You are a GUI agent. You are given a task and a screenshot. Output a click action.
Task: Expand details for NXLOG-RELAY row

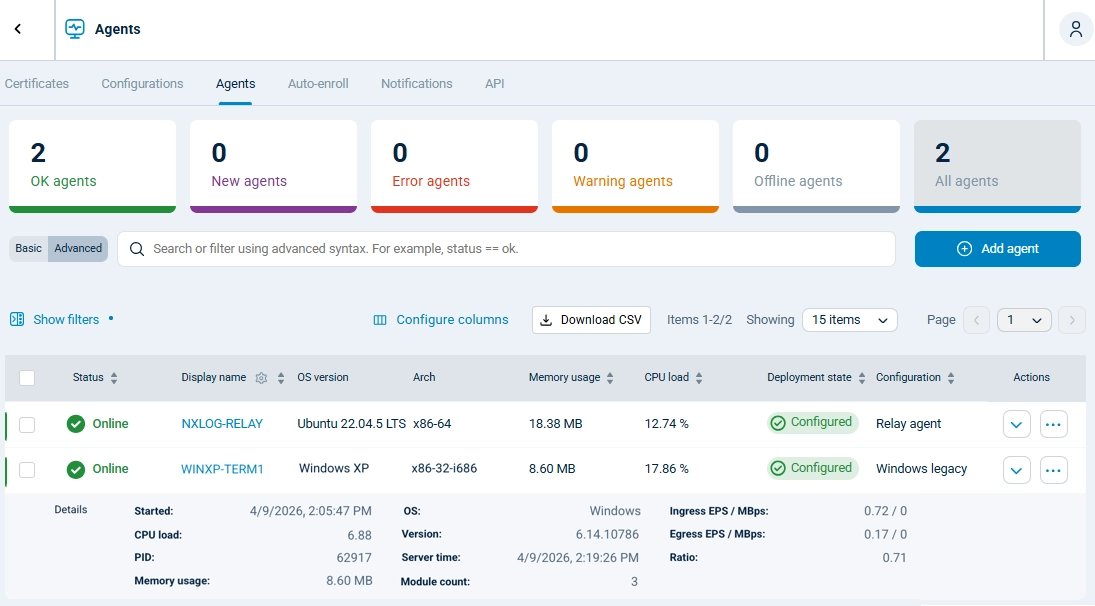(1016, 424)
